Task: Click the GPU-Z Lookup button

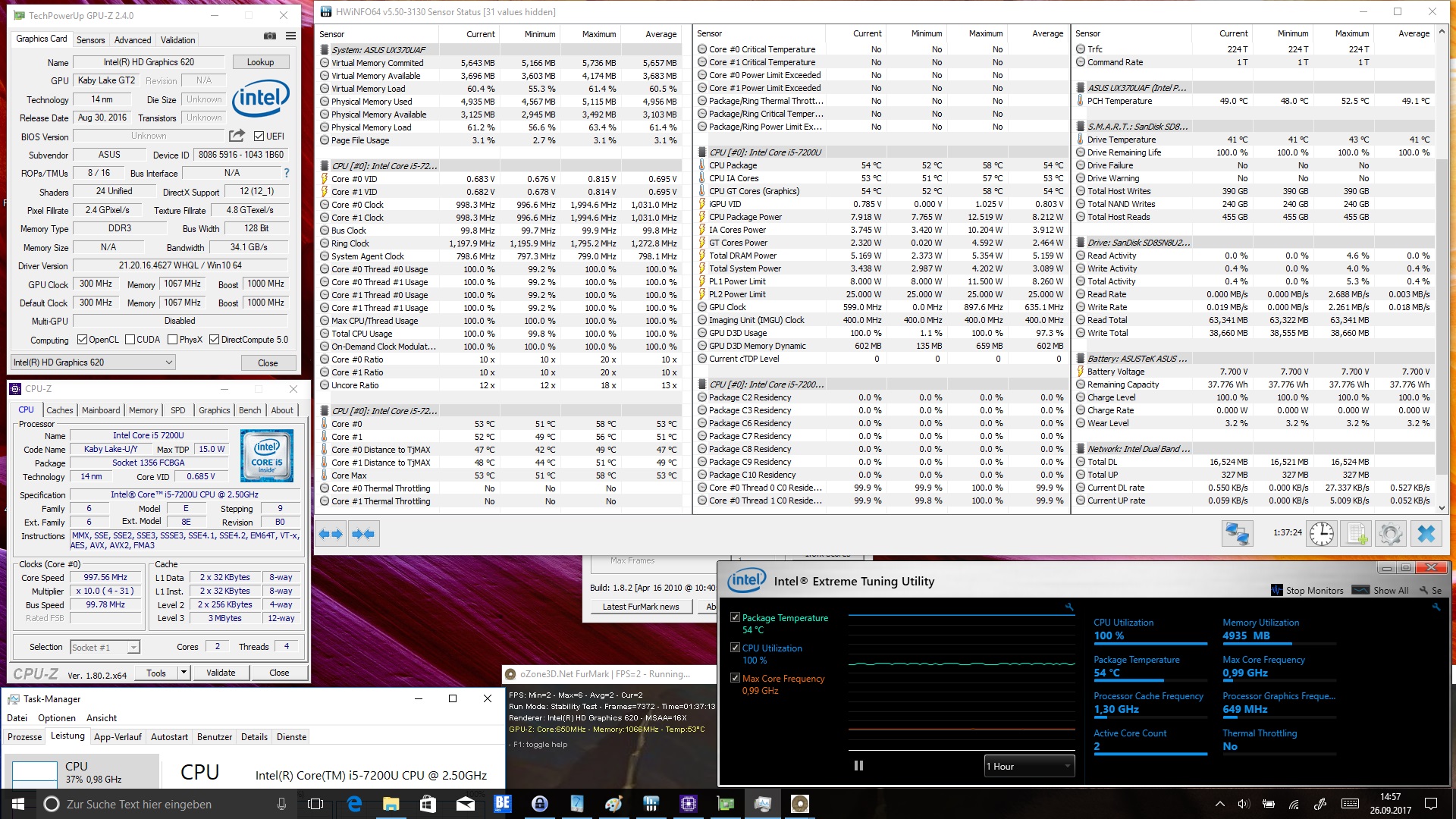Action: coord(260,62)
